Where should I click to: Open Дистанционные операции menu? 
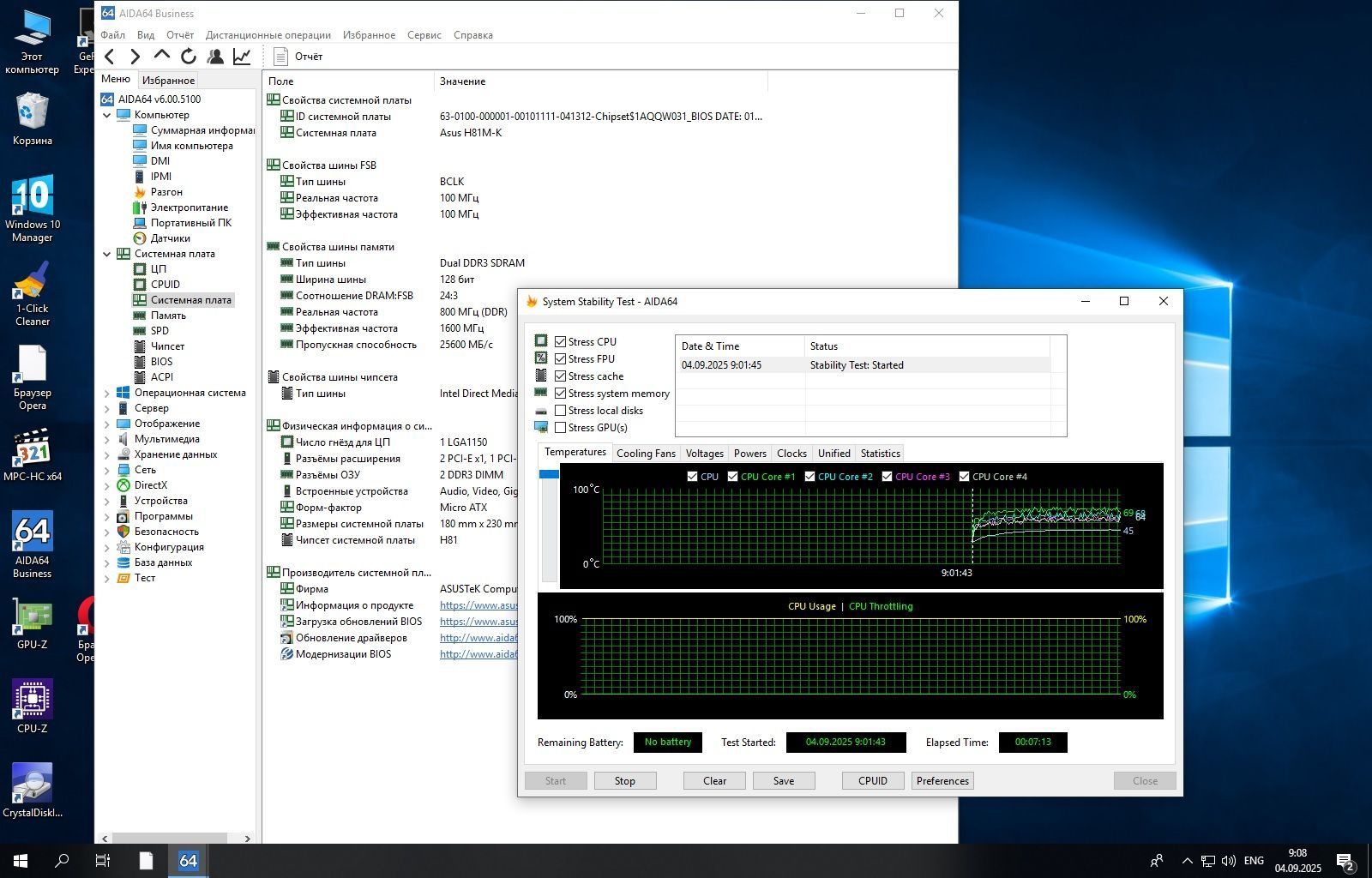tap(268, 35)
